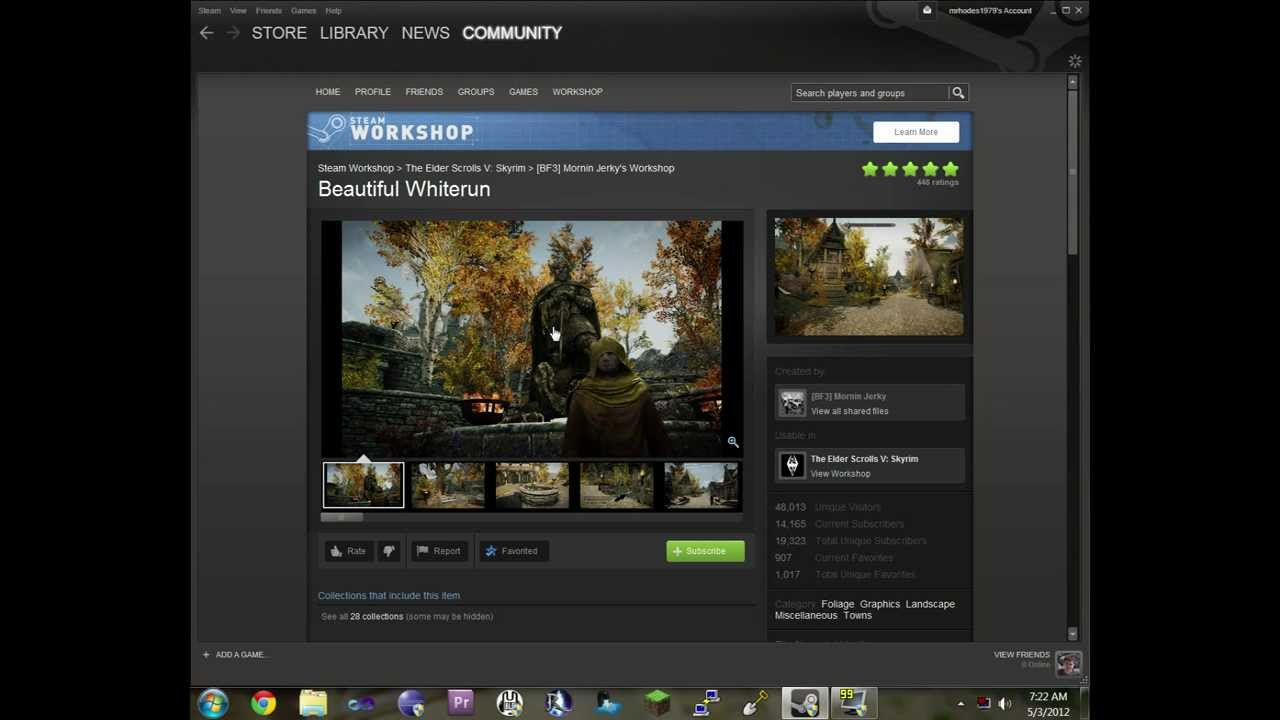
Task: Open the Friends menu in the menu bar
Action: tap(268, 10)
